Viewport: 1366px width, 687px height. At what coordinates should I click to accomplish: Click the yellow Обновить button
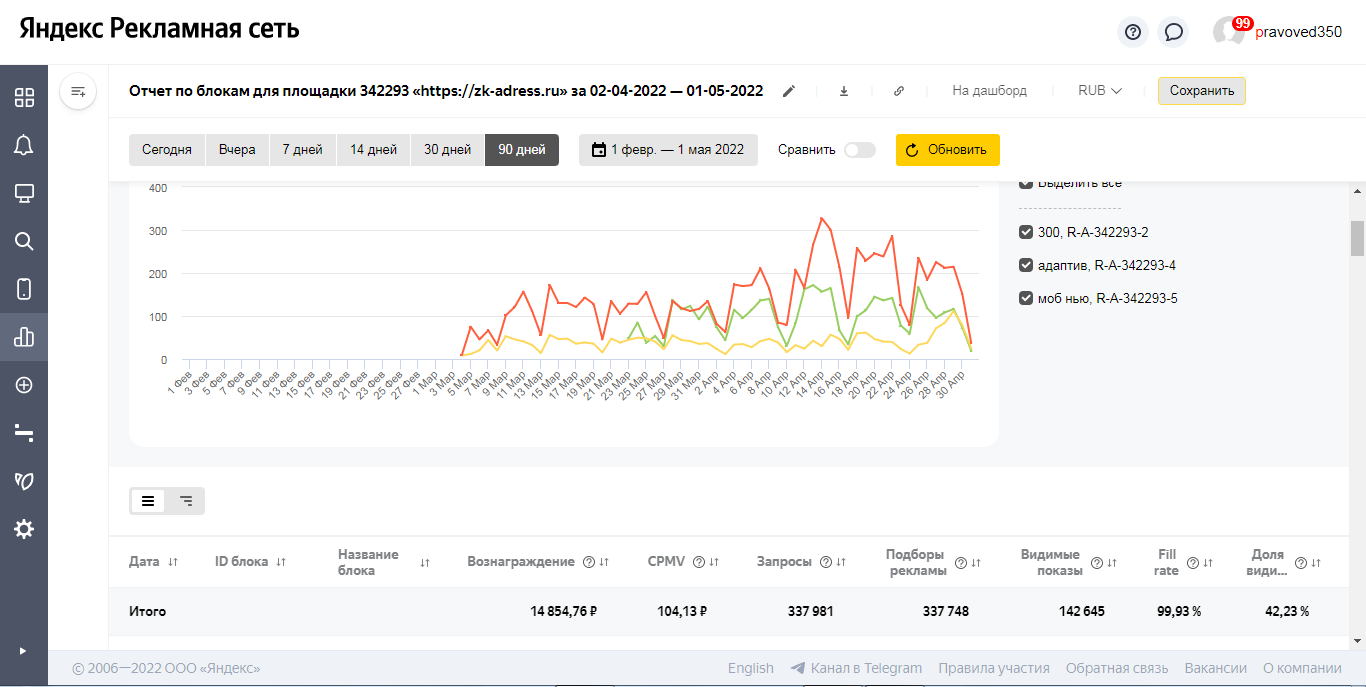(947, 150)
